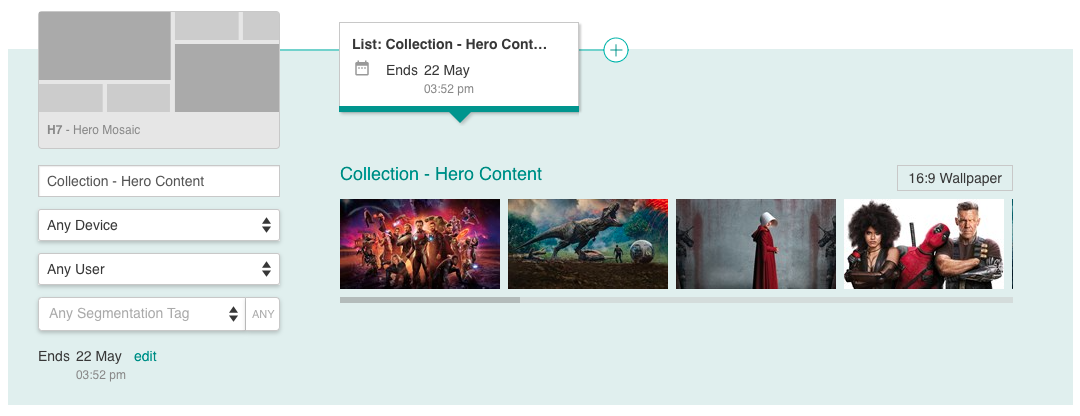Screen dimensions: 1080x416
Task: Select the Jurassic World dinosaur thumbnail
Action: pos(588,244)
